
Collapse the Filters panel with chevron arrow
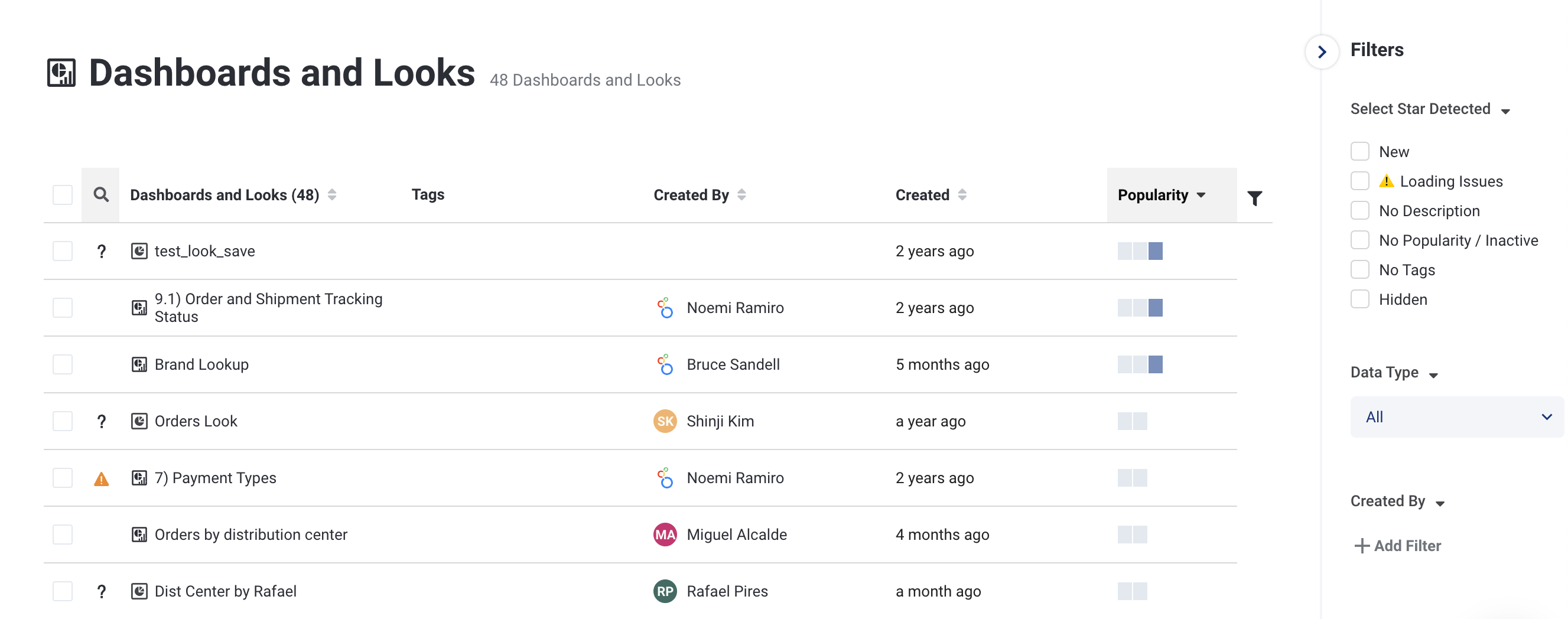(x=1322, y=52)
